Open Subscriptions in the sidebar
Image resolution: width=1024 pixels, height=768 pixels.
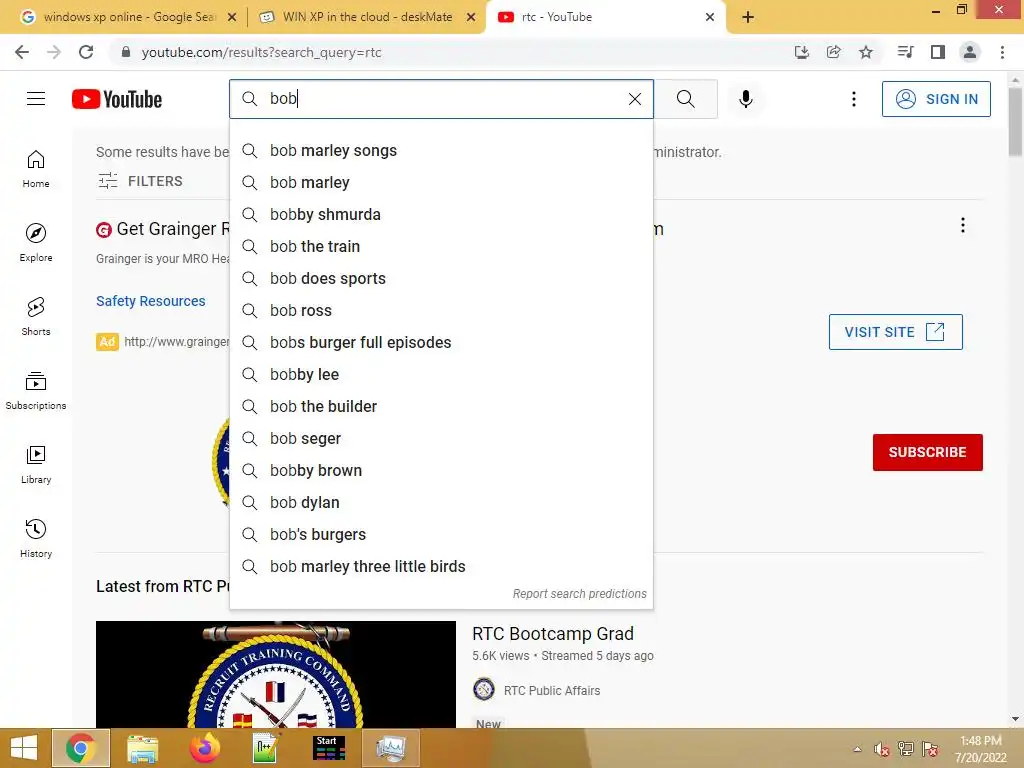(x=36, y=391)
